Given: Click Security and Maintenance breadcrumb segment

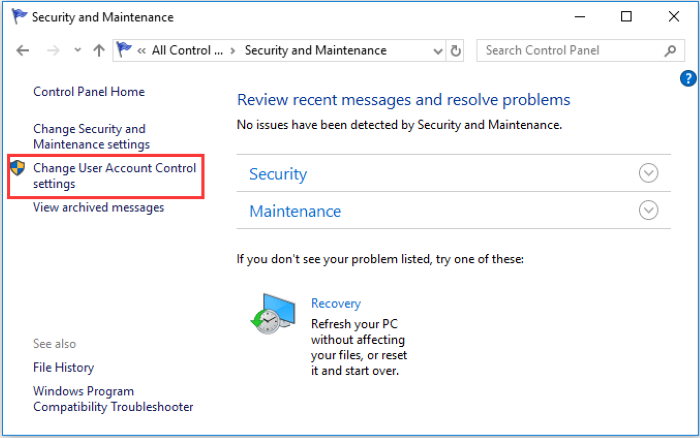Looking at the screenshot, I should click(x=316, y=50).
